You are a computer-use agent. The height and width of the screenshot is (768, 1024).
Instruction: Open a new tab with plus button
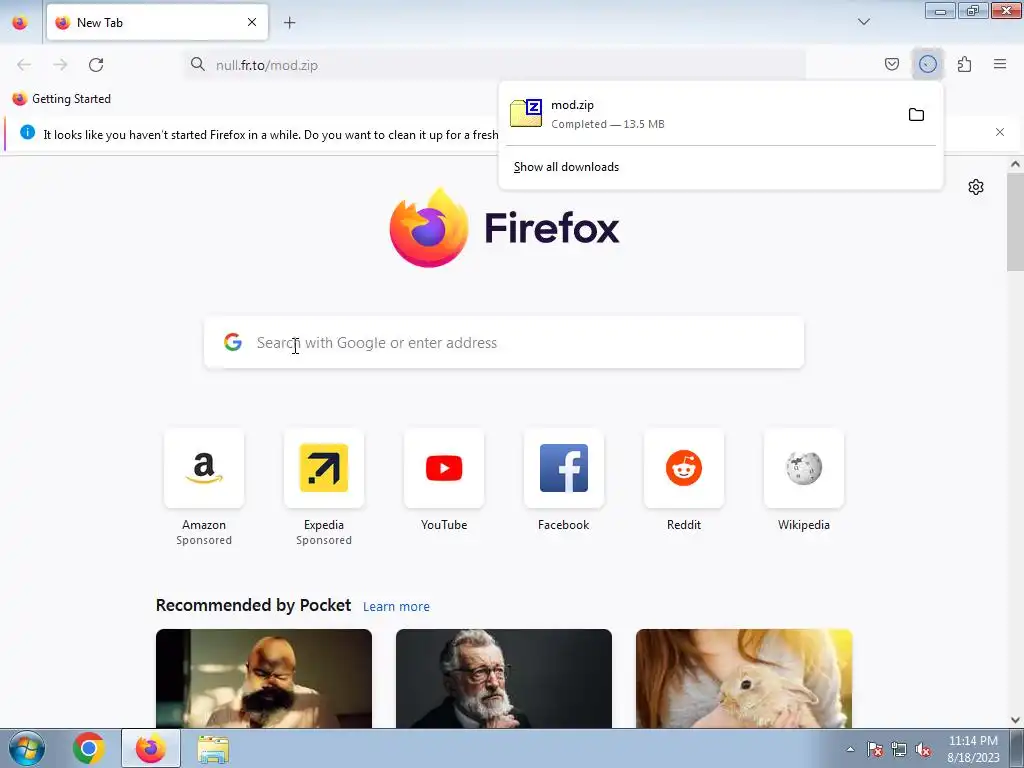[x=289, y=22]
